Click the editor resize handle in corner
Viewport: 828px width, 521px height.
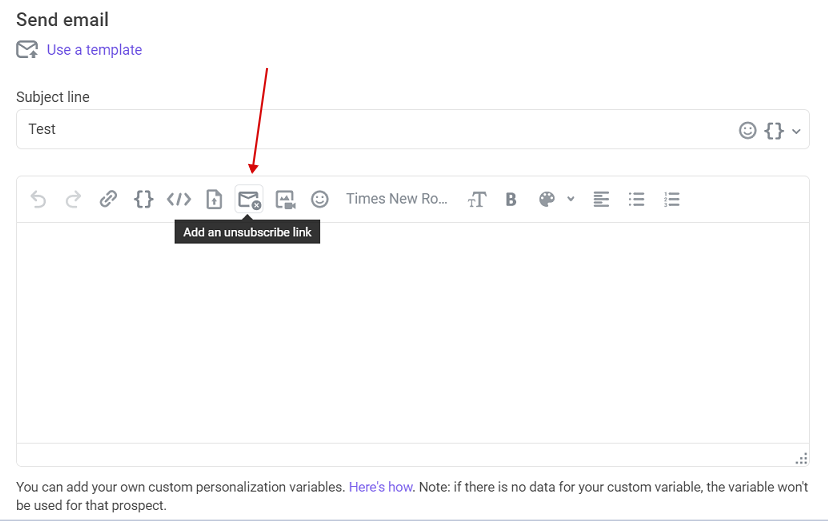pyautogui.click(x=801, y=458)
